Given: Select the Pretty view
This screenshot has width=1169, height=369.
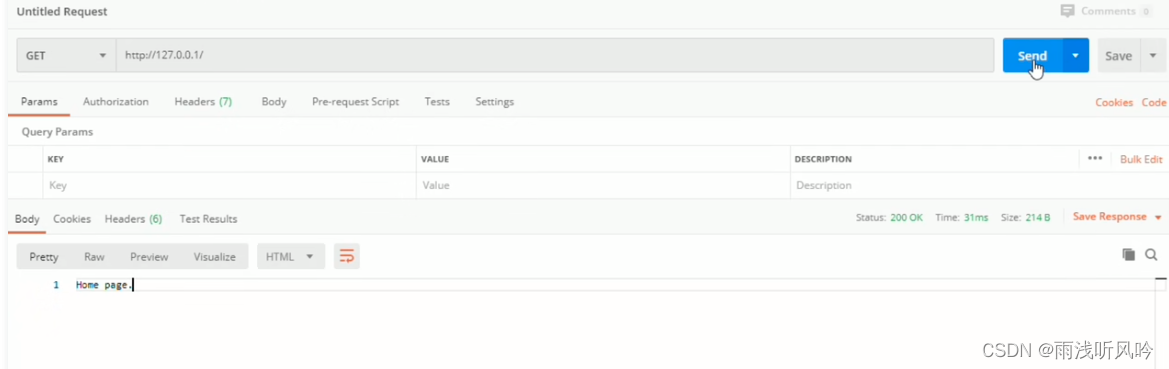Looking at the screenshot, I should [44, 256].
